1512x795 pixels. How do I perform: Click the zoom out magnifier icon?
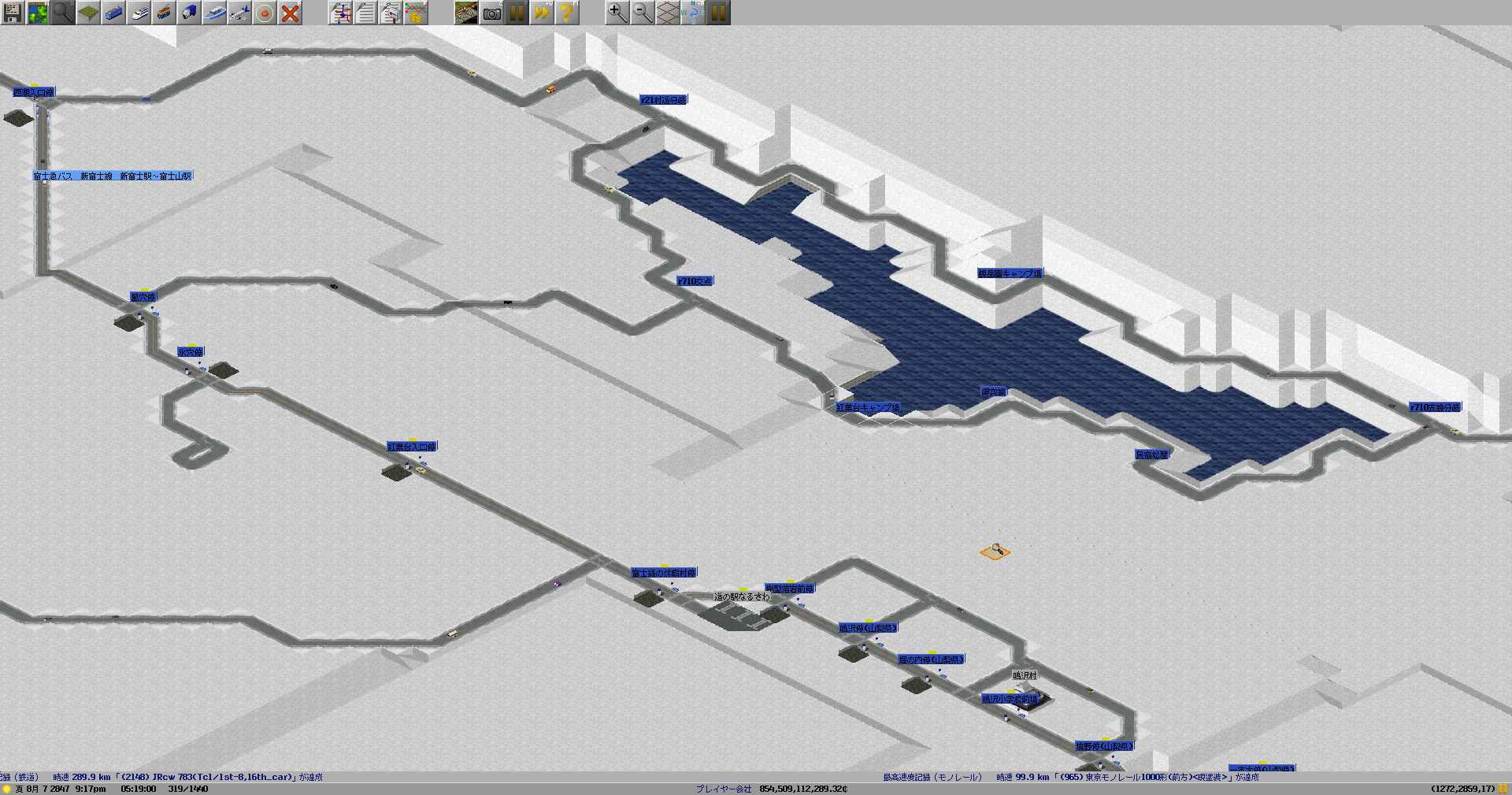tap(643, 13)
